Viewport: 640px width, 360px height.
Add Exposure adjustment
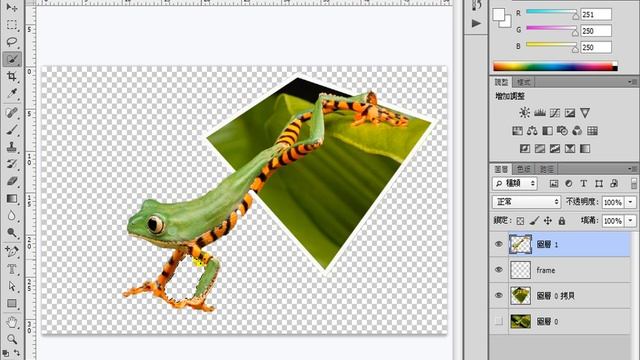[x=570, y=113]
